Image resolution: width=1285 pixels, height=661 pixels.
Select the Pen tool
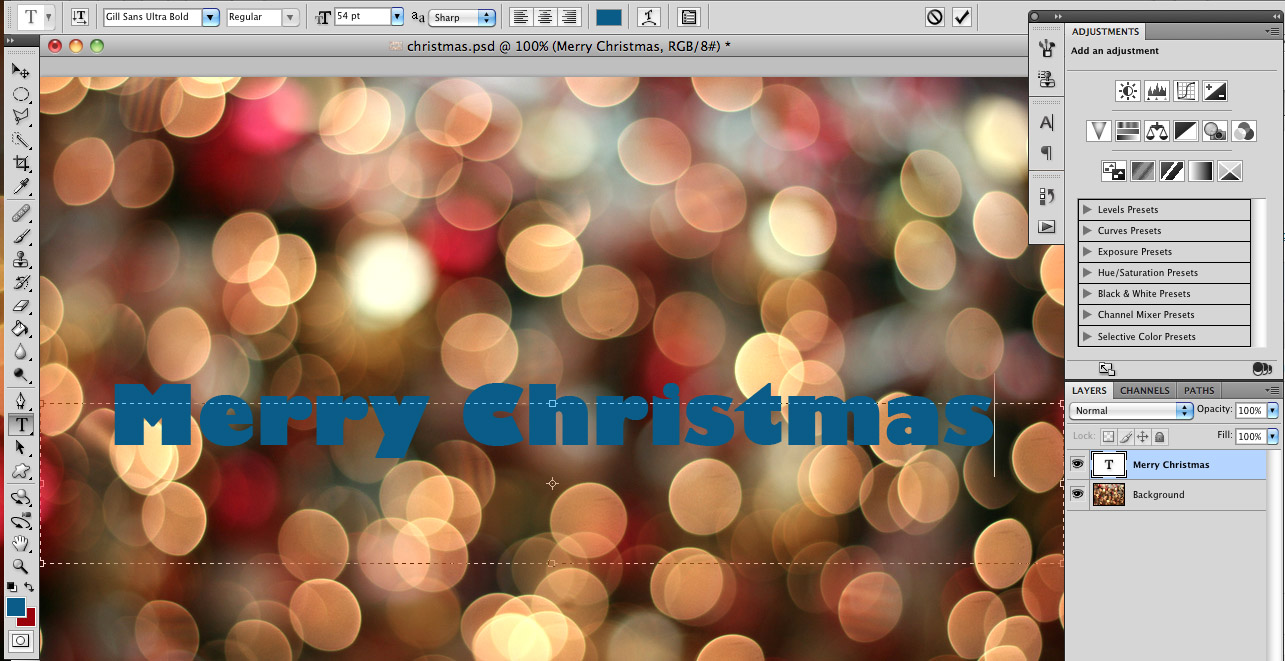coord(20,401)
